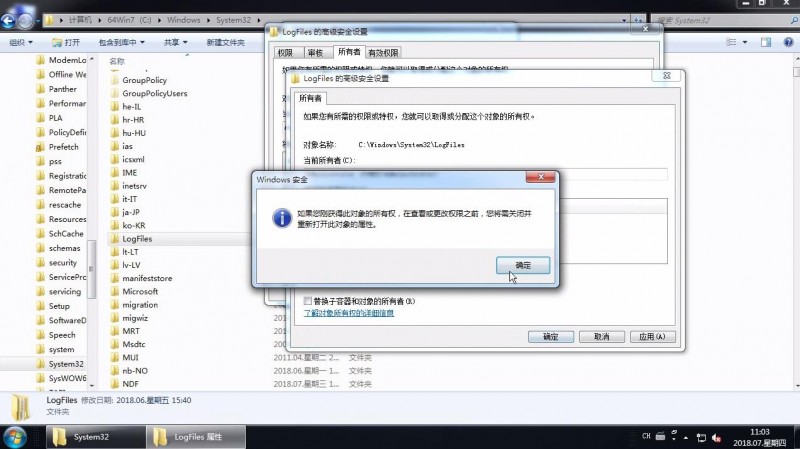
Task: Open the view options dropdown arrow
Action: 745,42
